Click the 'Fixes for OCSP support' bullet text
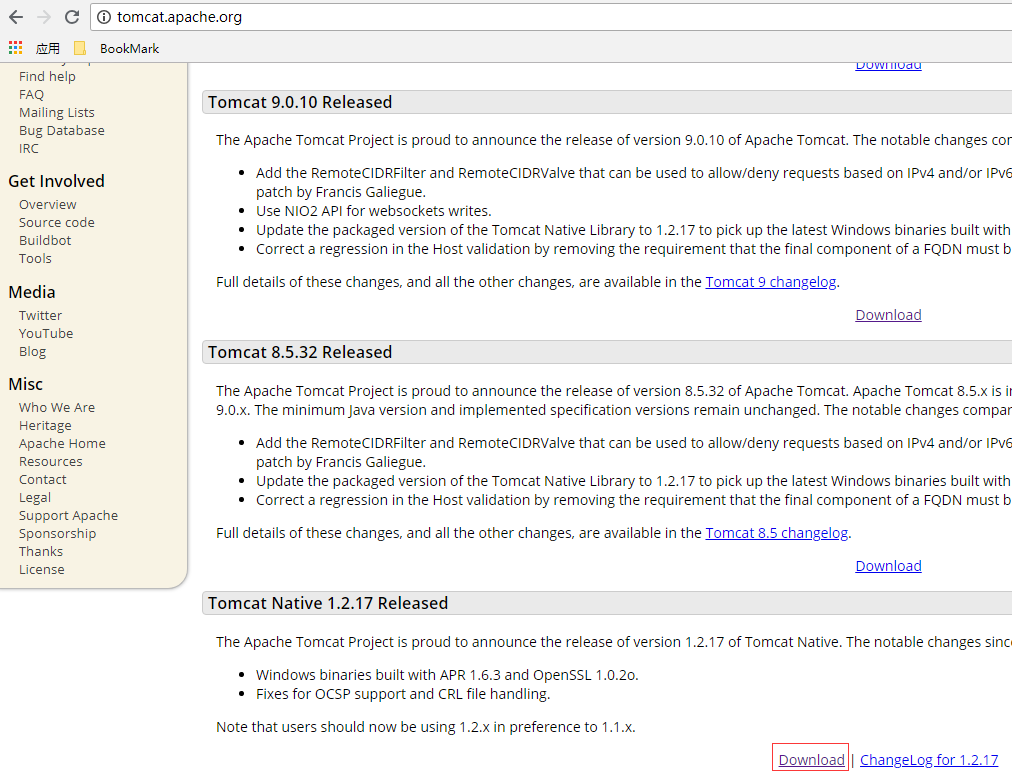The height and width of the screenshot is (779, 1012). [403, 694]
